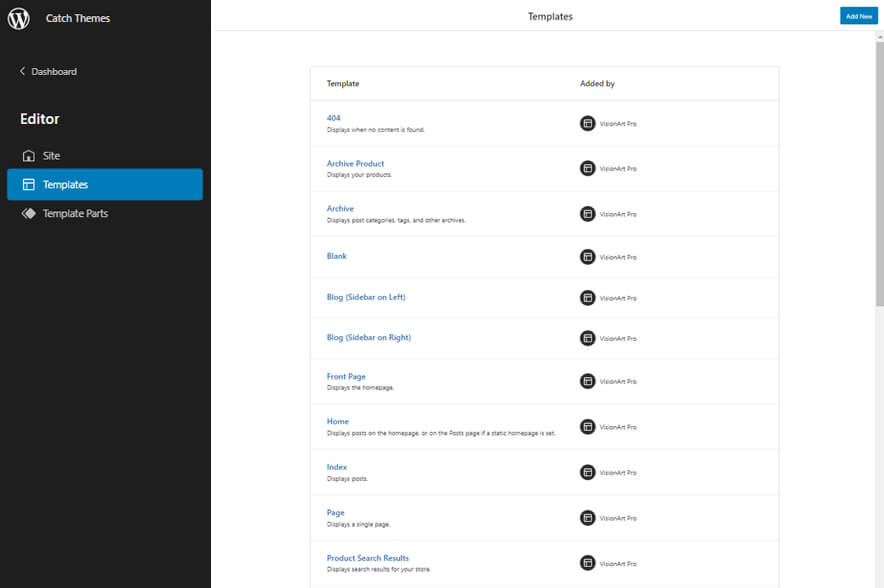The image size is (884, 588).
Task: Open the Blog (Sidebar on Right) template
Action: tap(368, 337)
